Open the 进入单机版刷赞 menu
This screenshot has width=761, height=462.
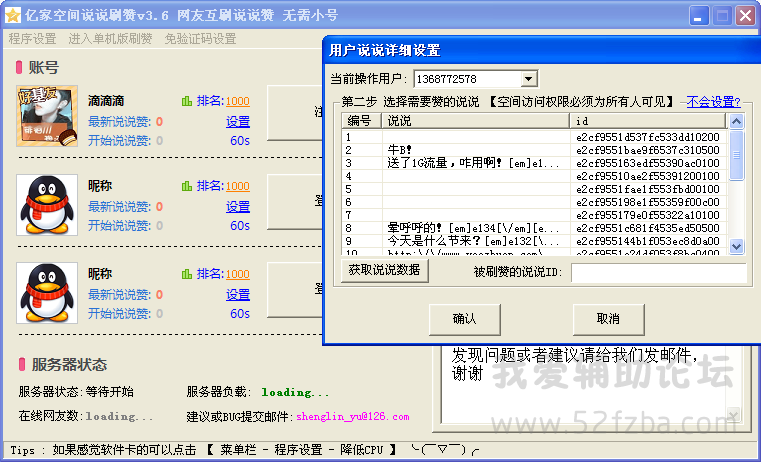tap(110, 39)
